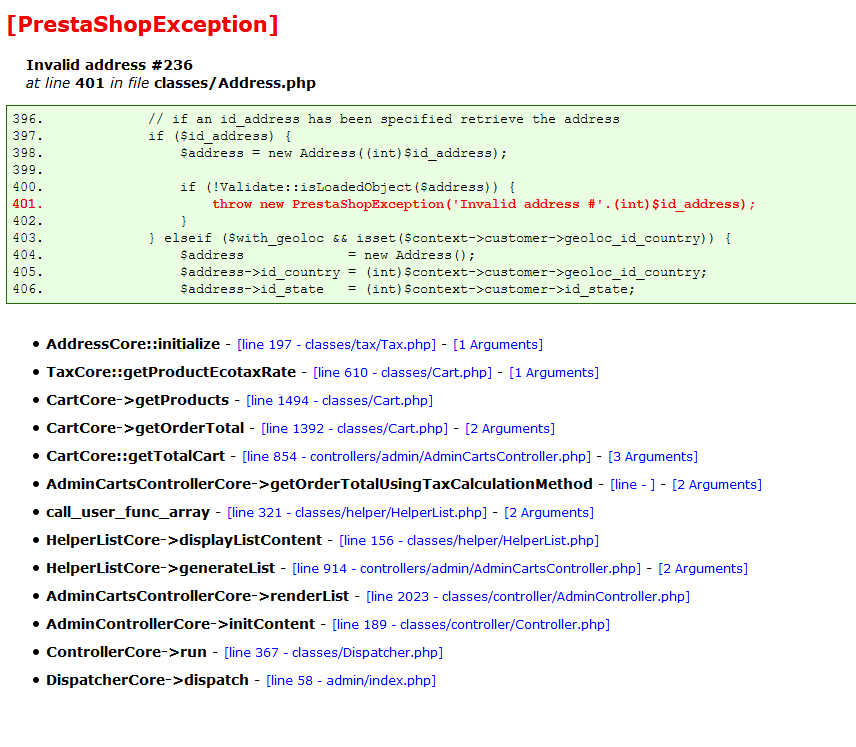Open the line 854 AdminCartsController.php link
Image resolution: width=856 pixels, height=747 pixels.
(417, 456)
